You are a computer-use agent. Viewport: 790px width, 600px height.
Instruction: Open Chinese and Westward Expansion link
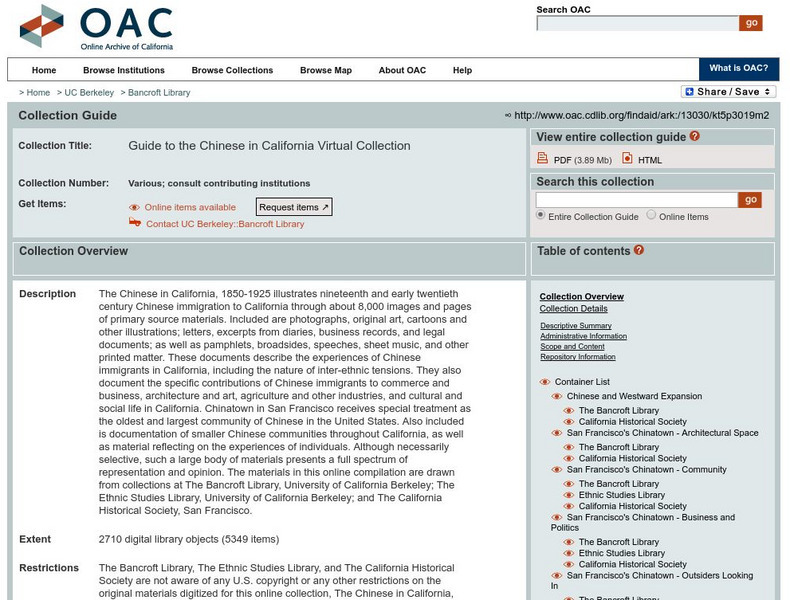point(634,396)
